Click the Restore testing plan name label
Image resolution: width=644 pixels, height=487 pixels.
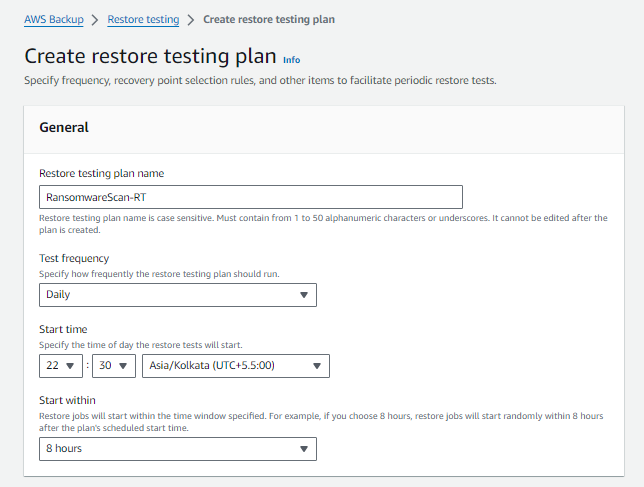pyautogui.click(x=101, y=173)
